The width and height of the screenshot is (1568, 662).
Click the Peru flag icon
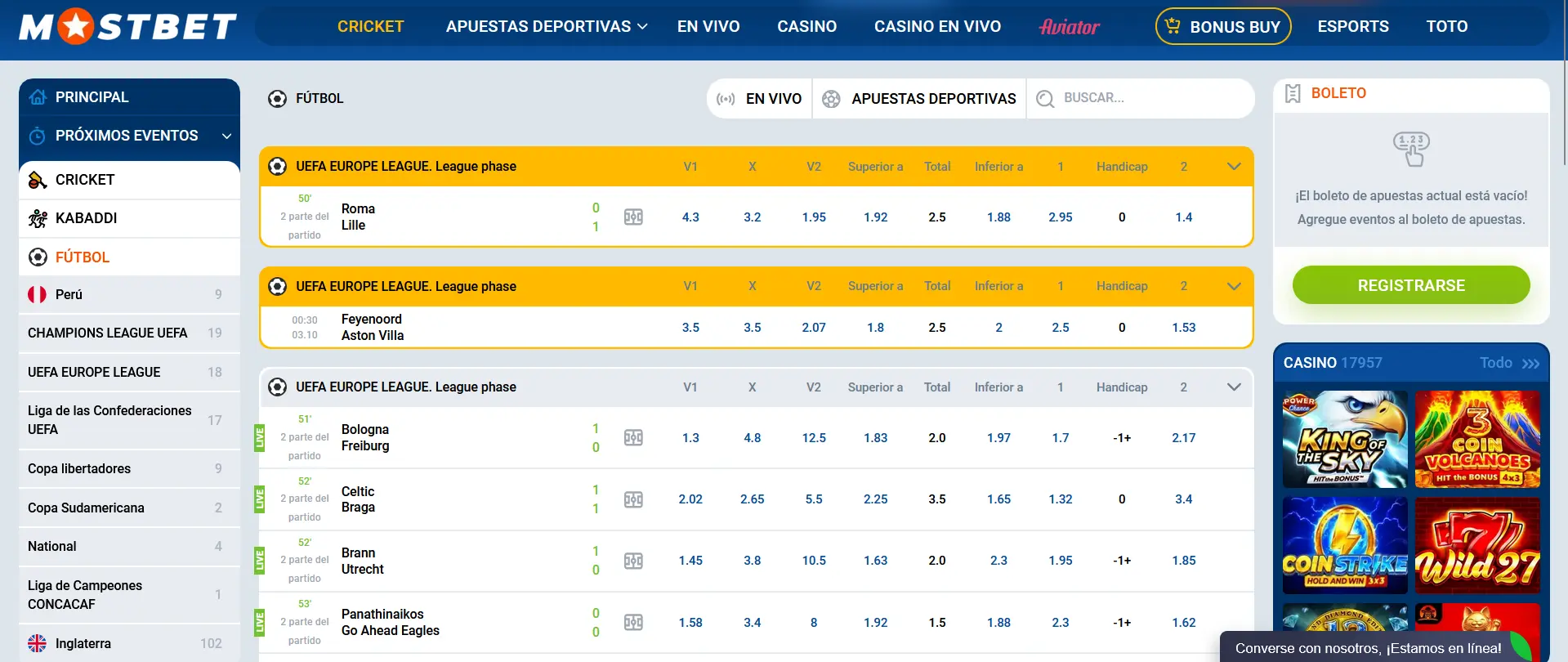point(38,294)
